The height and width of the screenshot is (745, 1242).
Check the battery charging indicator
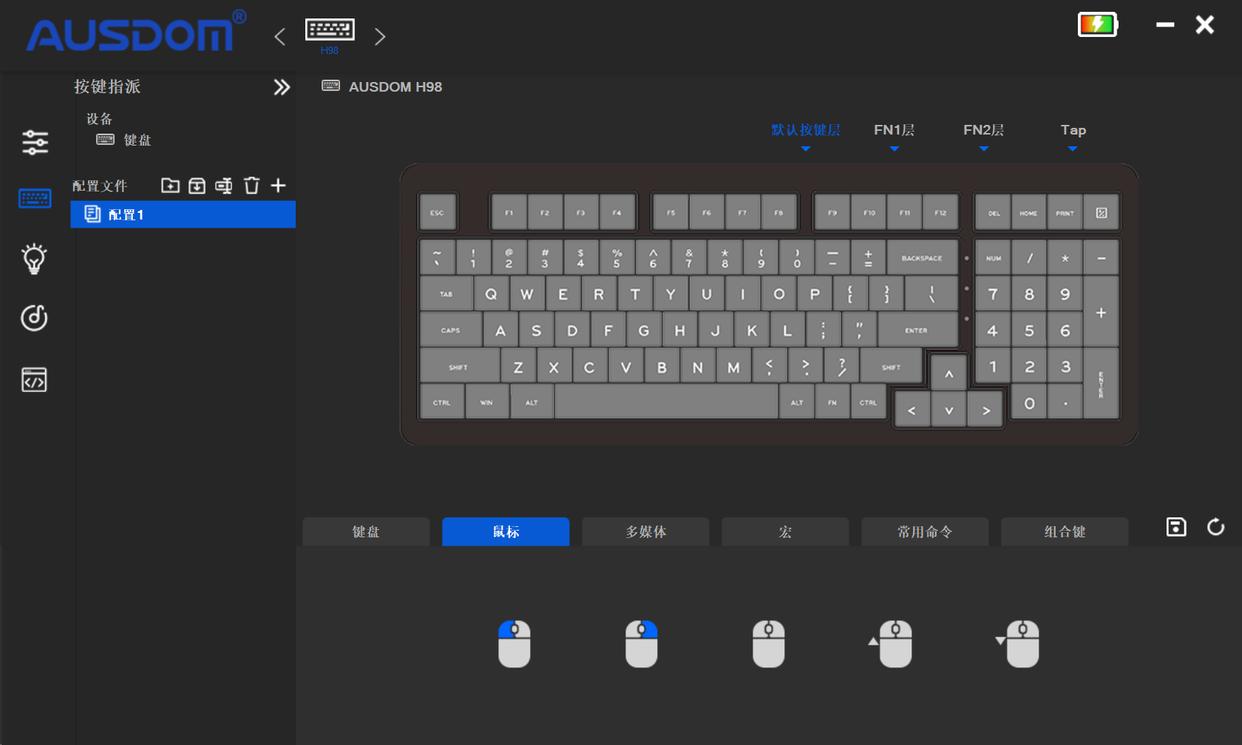tap(1098, 24)
